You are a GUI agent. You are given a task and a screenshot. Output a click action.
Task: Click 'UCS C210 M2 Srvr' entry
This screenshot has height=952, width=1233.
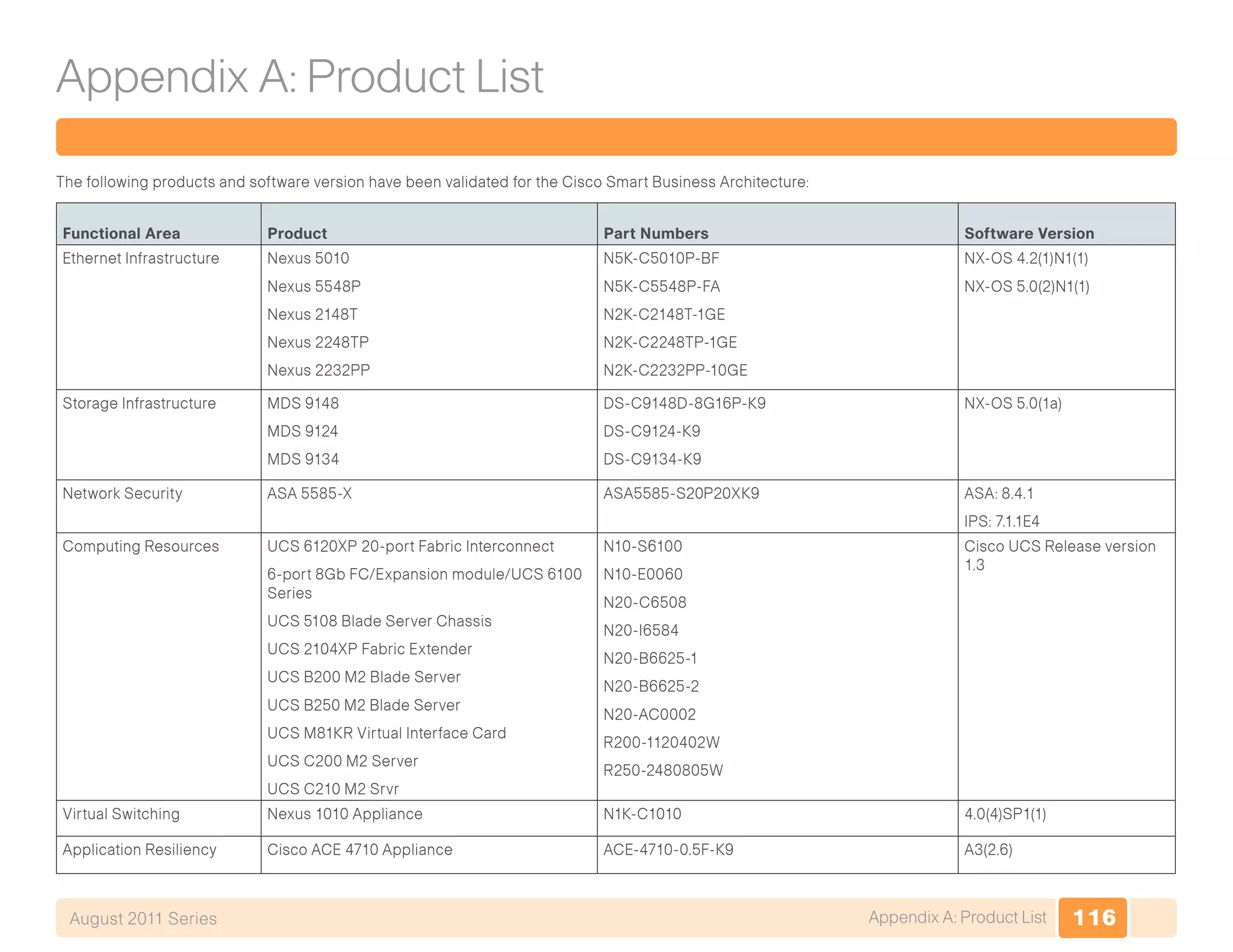point(333,789)
